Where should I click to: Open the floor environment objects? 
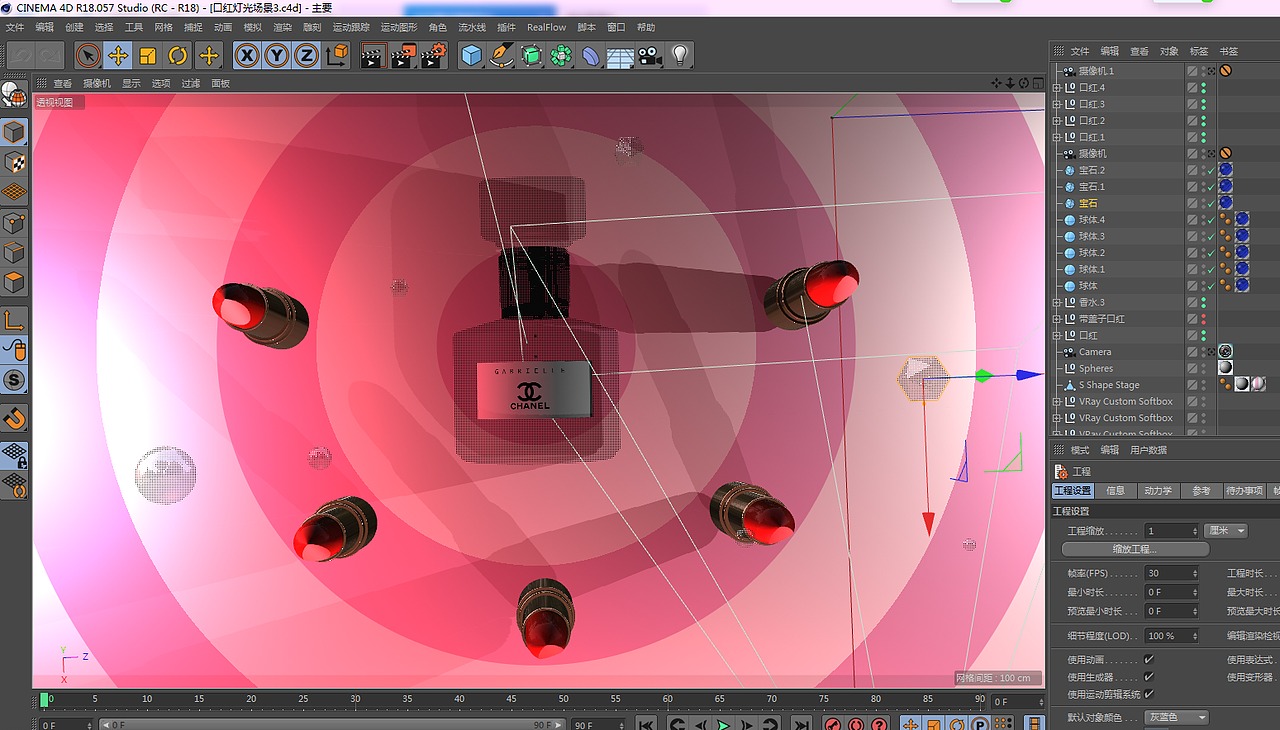(621, 55)
